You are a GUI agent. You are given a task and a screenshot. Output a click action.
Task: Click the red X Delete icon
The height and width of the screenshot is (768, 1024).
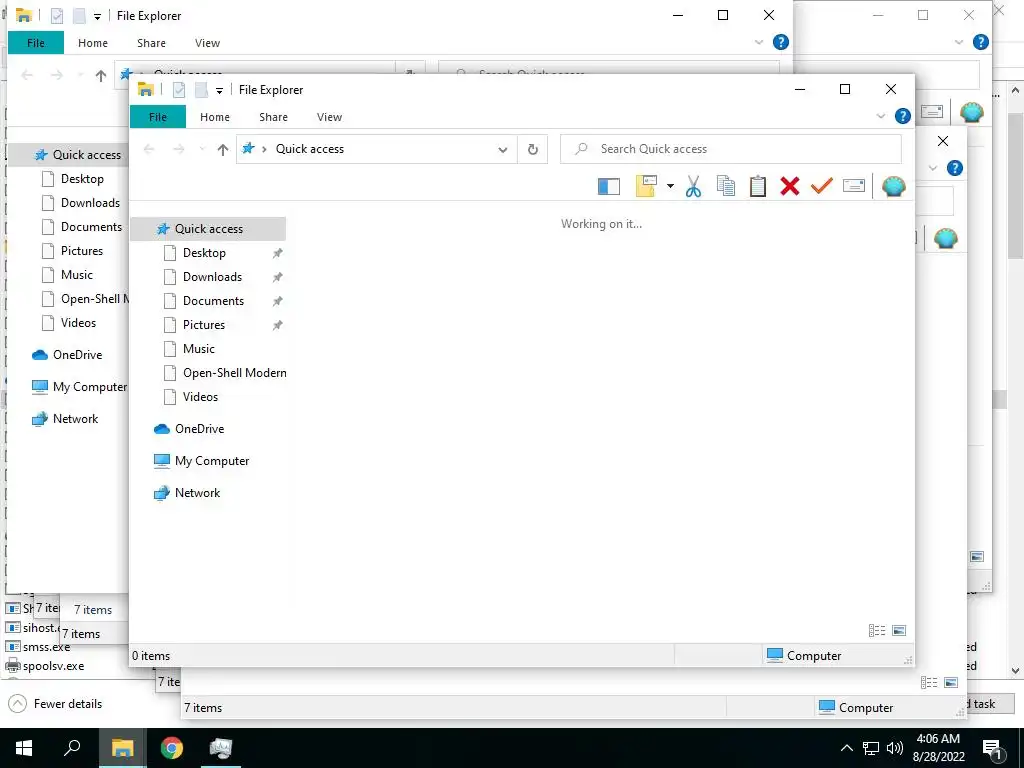790,186
